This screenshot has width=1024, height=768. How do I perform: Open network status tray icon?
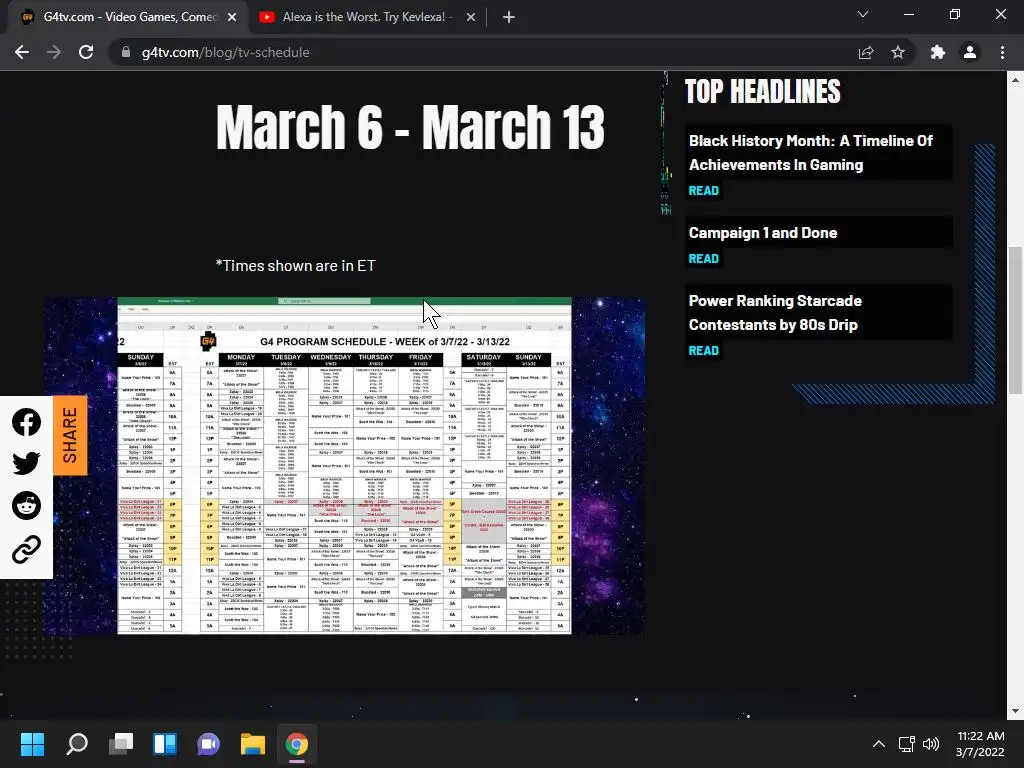tap(906, 744)
